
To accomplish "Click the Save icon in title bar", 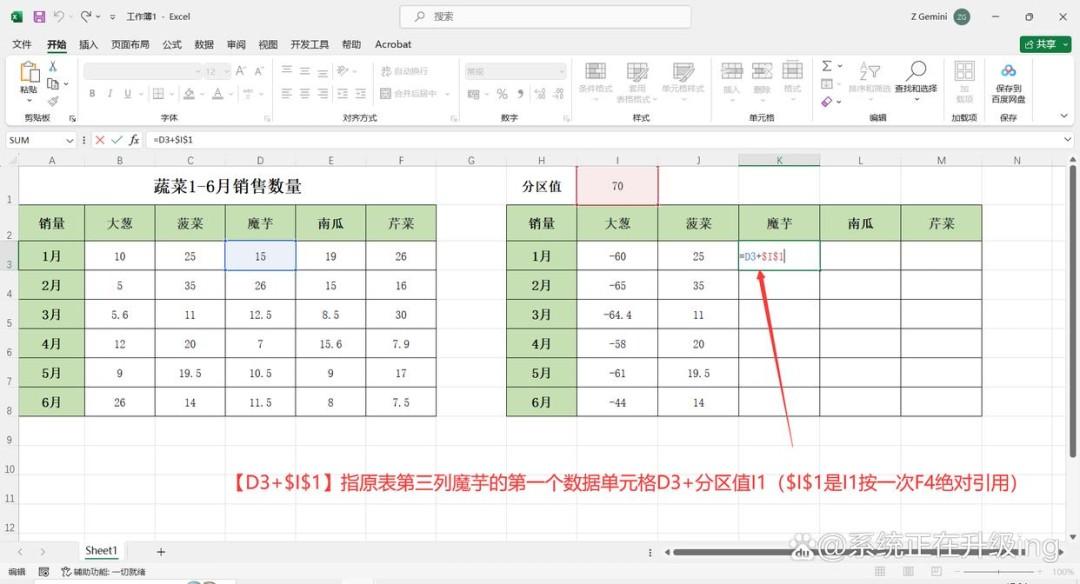I will [39, 17].
